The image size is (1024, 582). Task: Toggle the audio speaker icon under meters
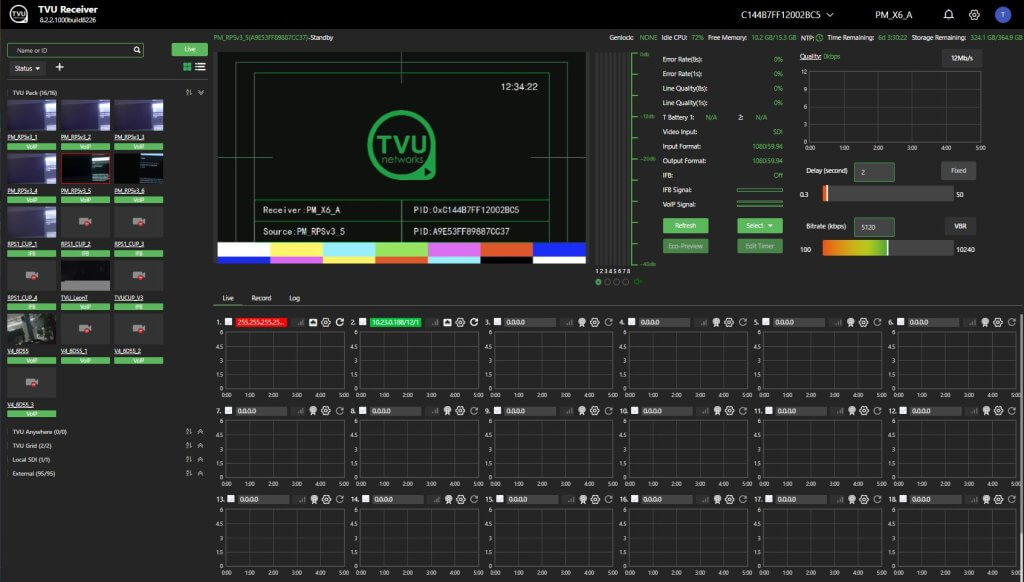pos(637,282)
